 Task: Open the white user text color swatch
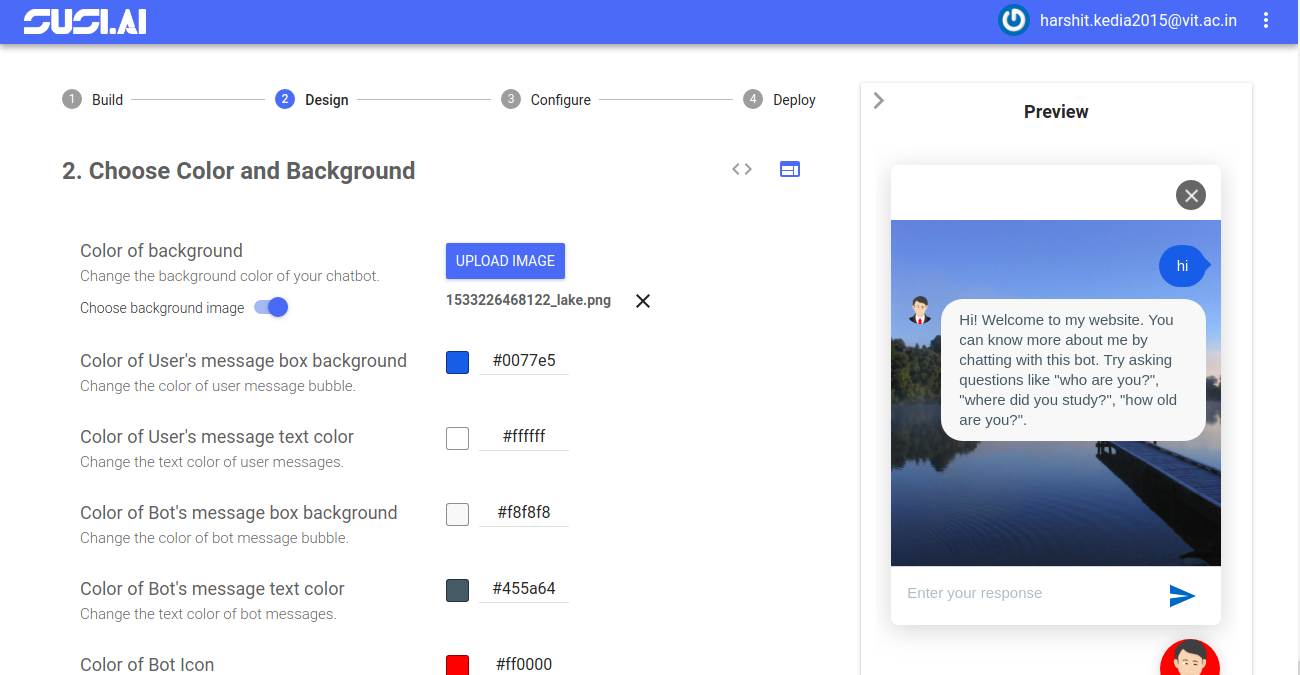(457, 438)
